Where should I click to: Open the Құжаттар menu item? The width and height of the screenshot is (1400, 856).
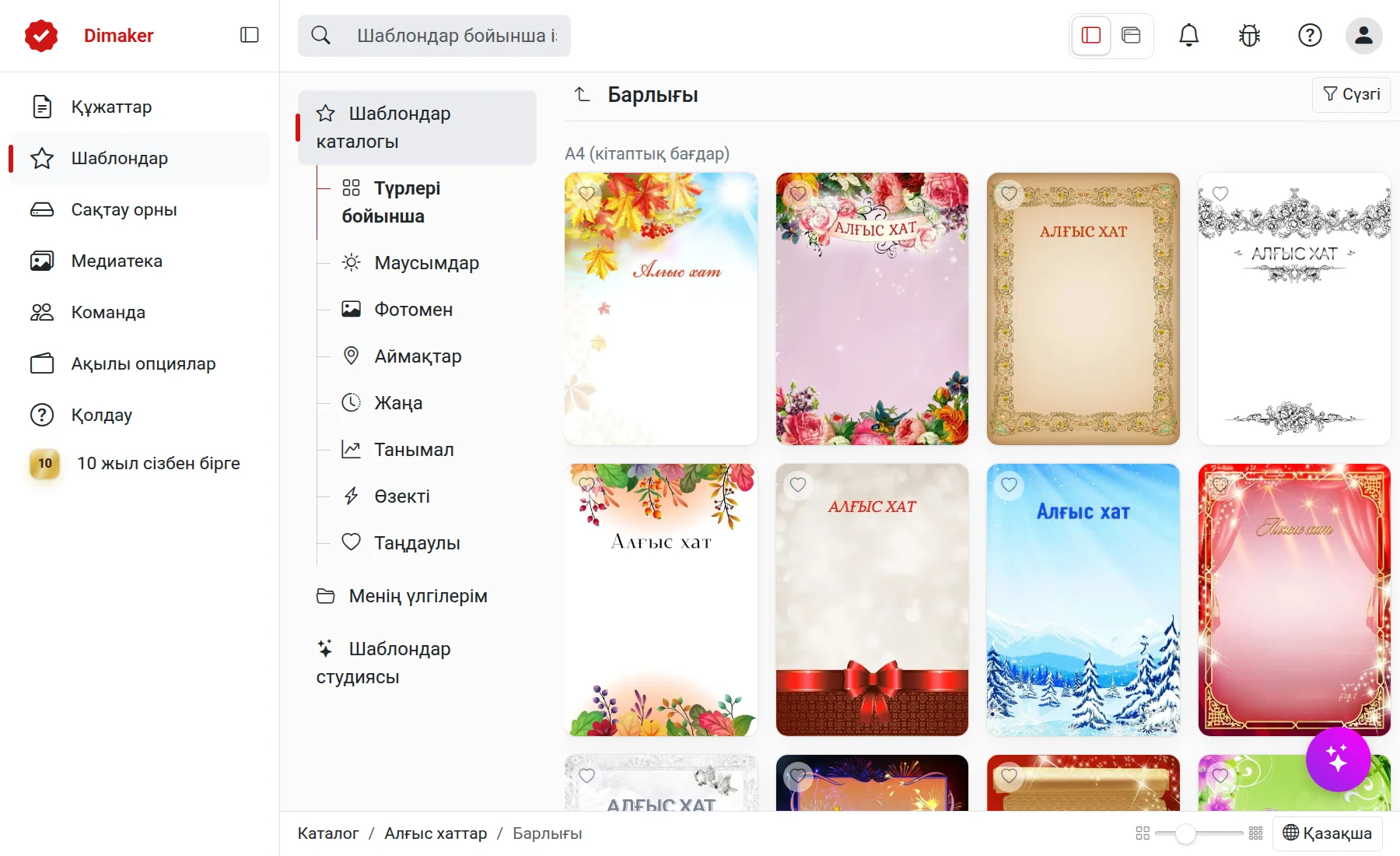pos(138,107)
